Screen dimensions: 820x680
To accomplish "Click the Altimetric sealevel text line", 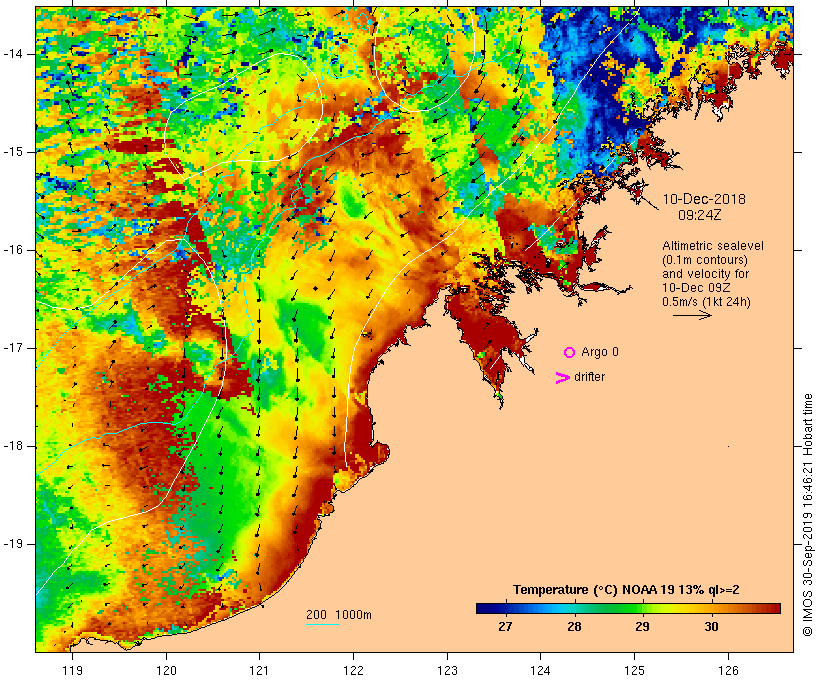I will click(713, 246).
